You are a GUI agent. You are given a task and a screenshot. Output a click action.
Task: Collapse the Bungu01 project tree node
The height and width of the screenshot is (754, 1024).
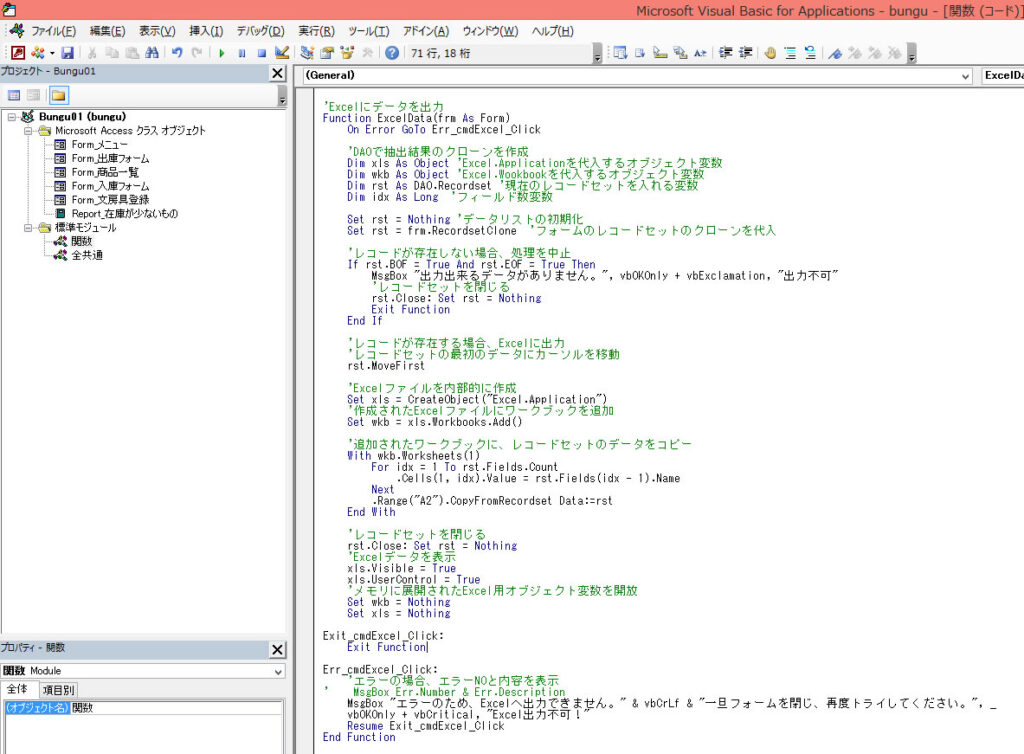pos(12,117)
